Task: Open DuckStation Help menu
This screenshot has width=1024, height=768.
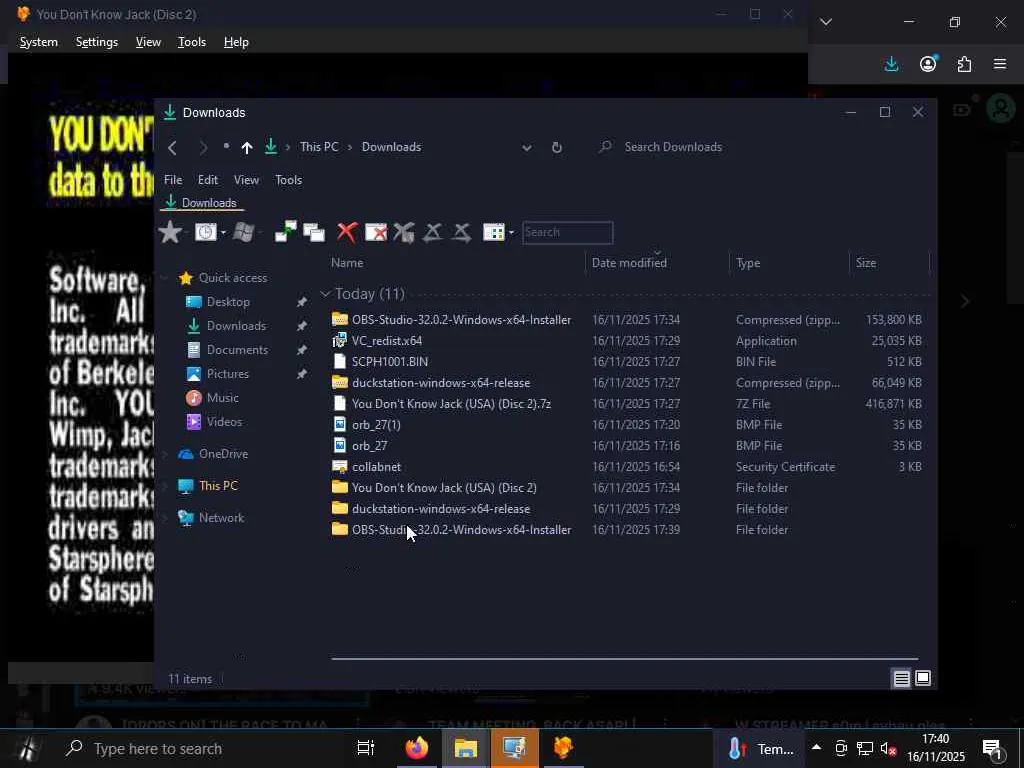Action: (x=236, y=42)
